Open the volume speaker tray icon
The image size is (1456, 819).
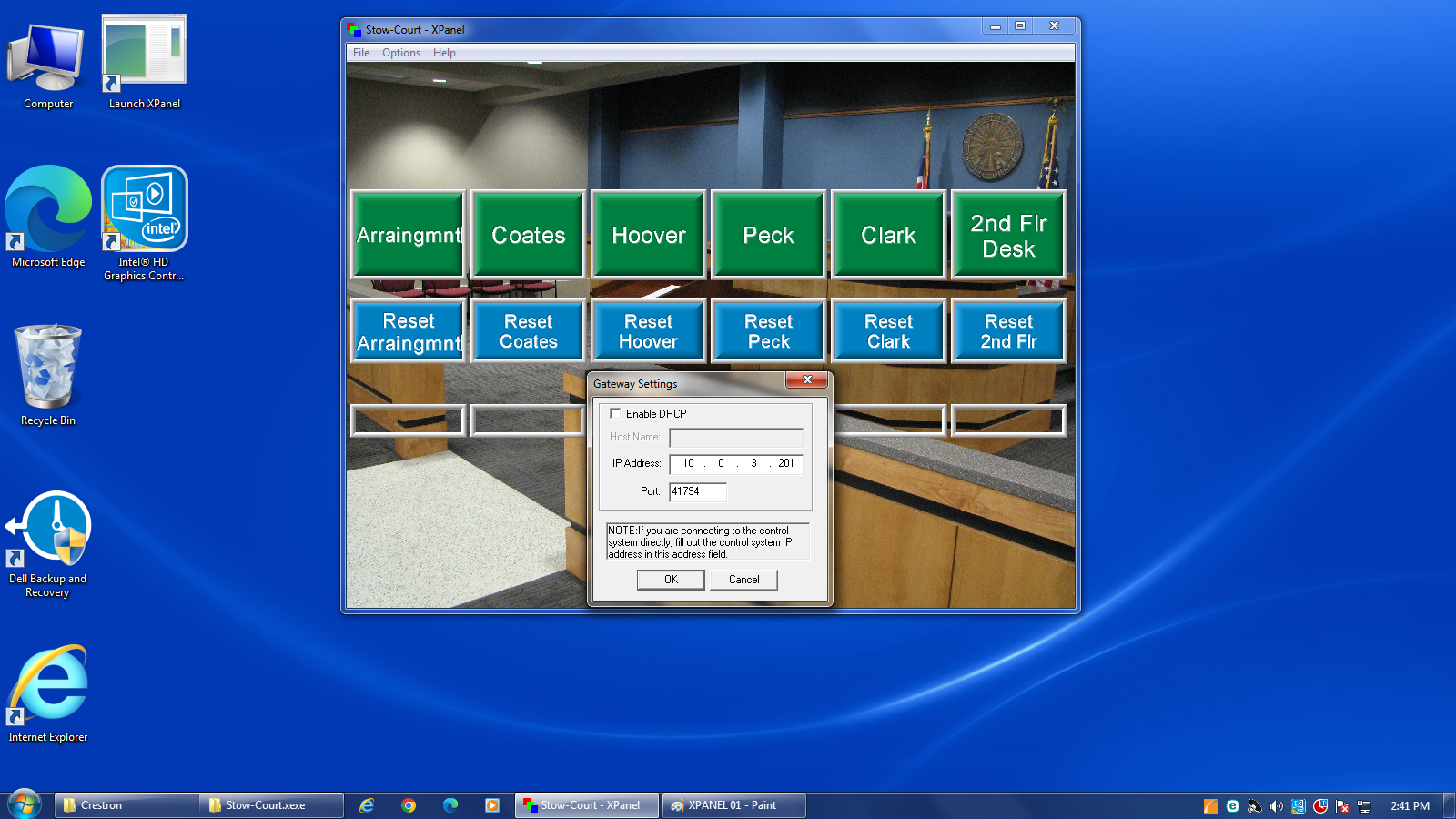[1277, 805]
